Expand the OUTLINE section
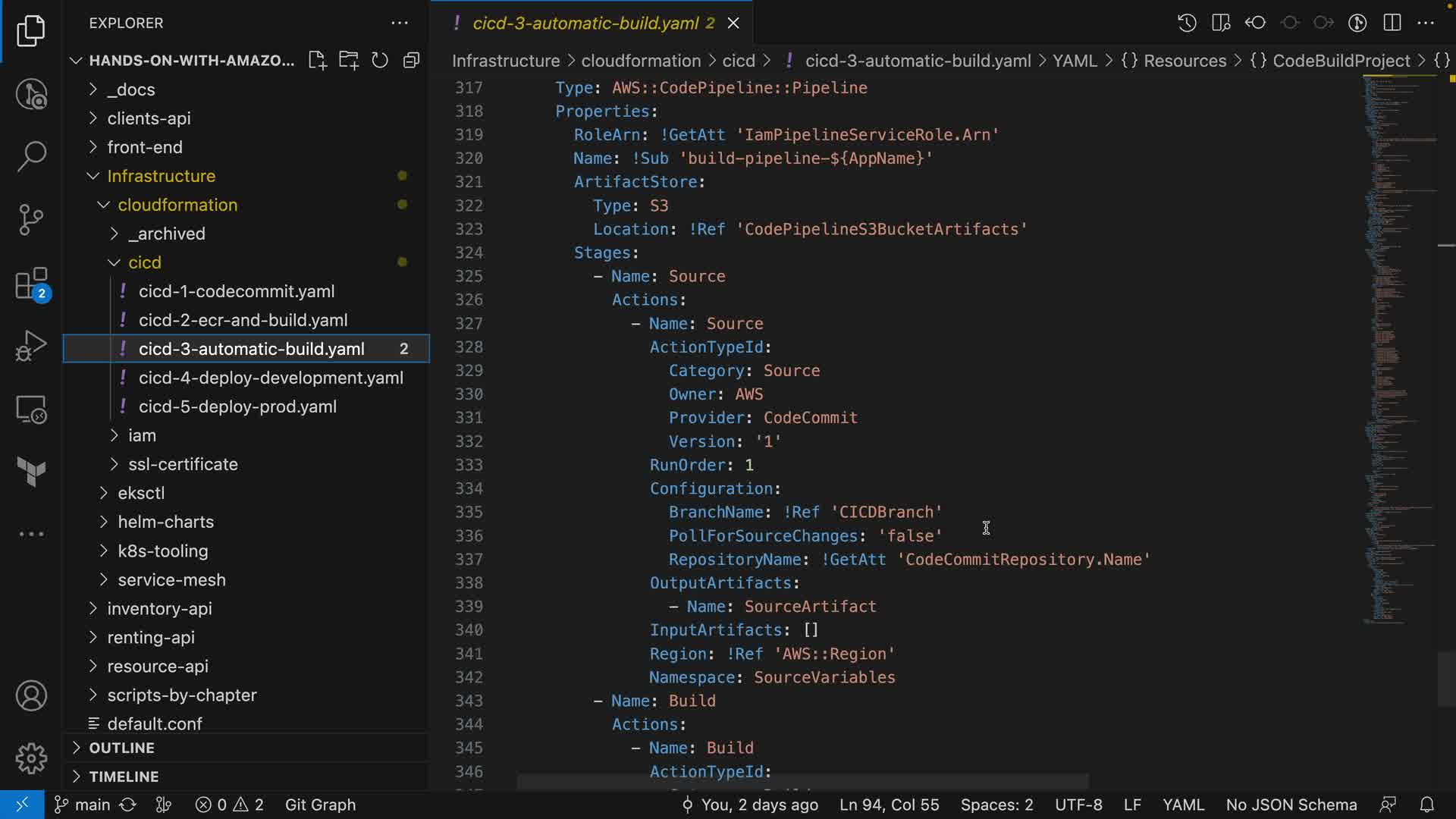Screen dimensions: 1456x819 click(121, 748)
